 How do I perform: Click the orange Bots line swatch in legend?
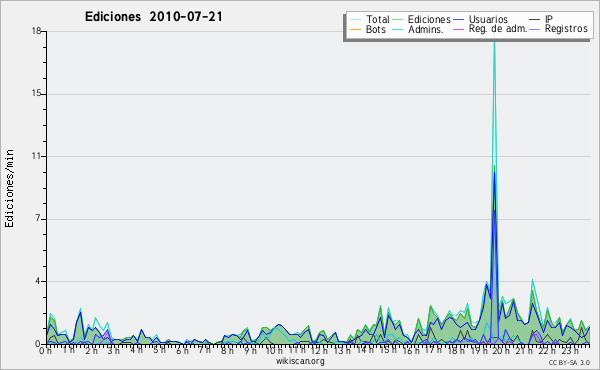(355, 29)
